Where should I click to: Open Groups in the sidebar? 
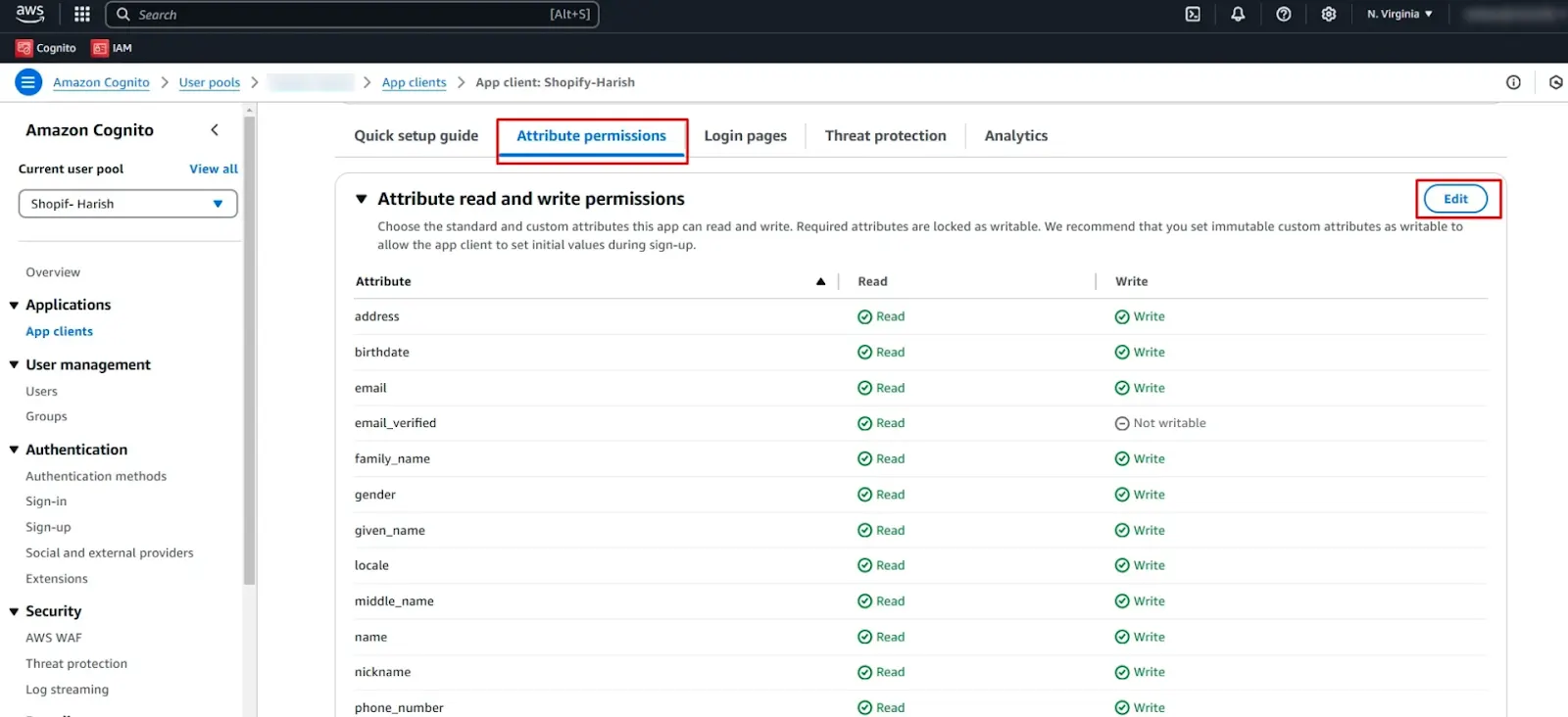(x=46, y=416)
